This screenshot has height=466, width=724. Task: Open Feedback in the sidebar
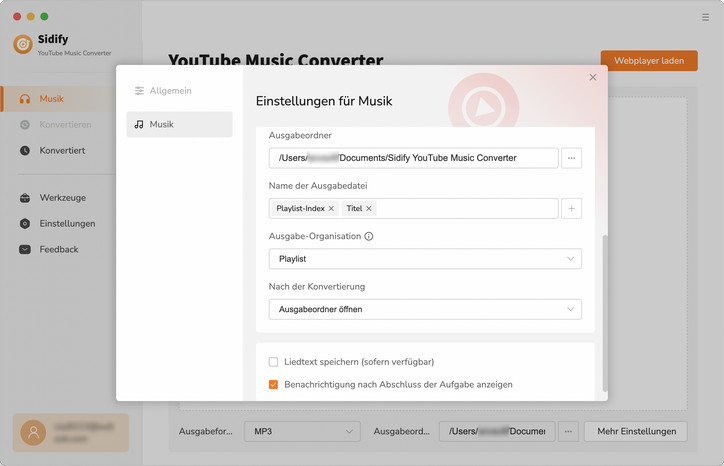tap(59, 249)
